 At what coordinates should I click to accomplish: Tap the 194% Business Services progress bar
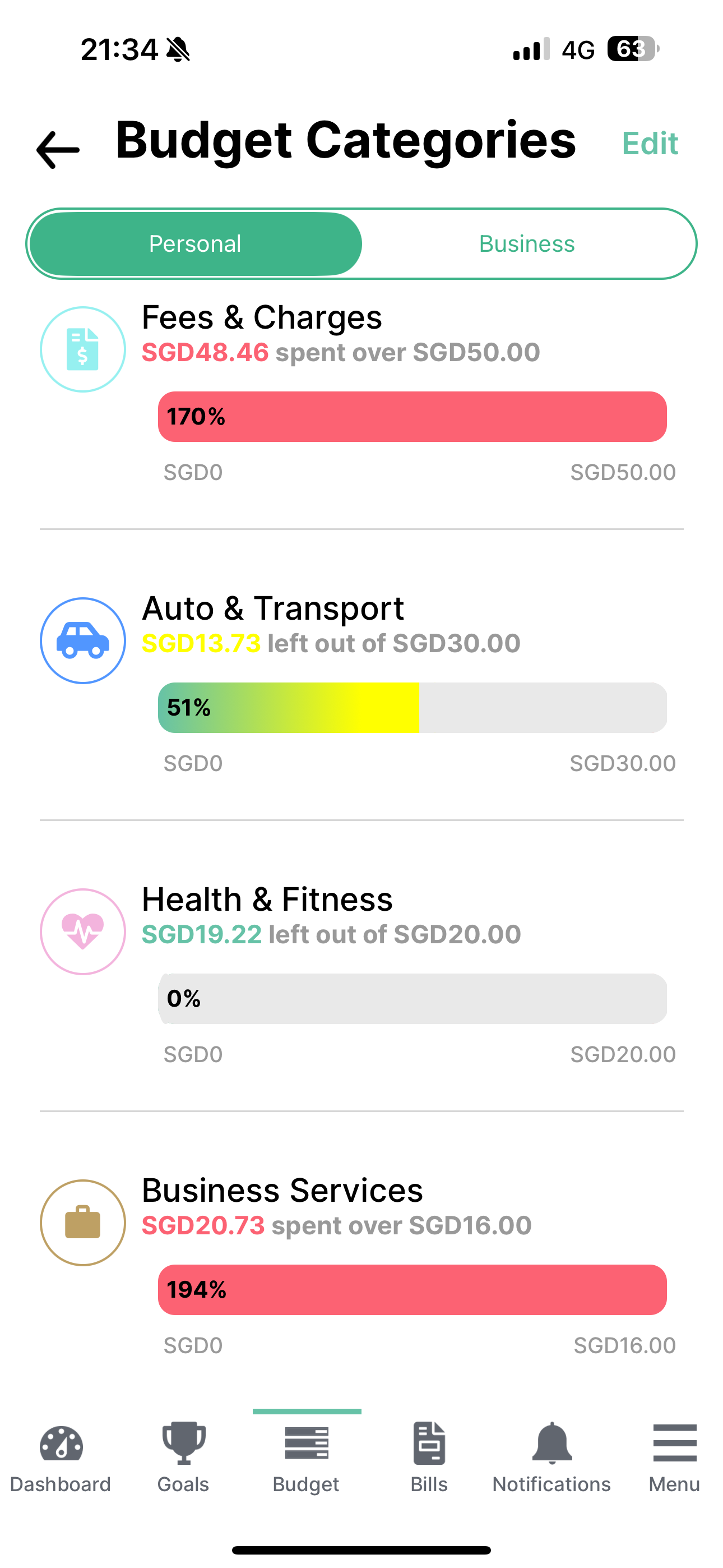412,1290
